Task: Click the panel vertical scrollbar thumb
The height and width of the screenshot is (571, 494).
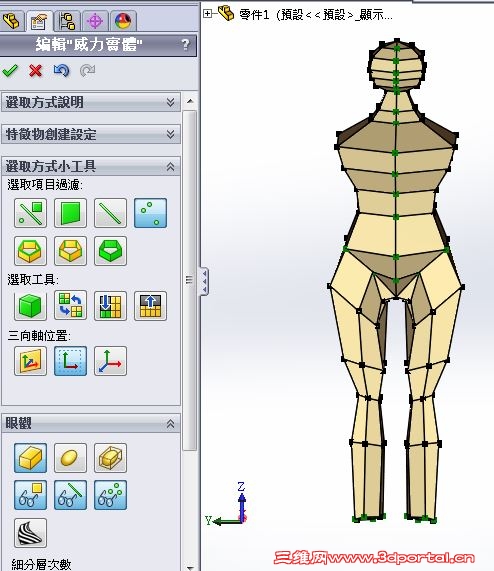Action: [x=190, y=280]
